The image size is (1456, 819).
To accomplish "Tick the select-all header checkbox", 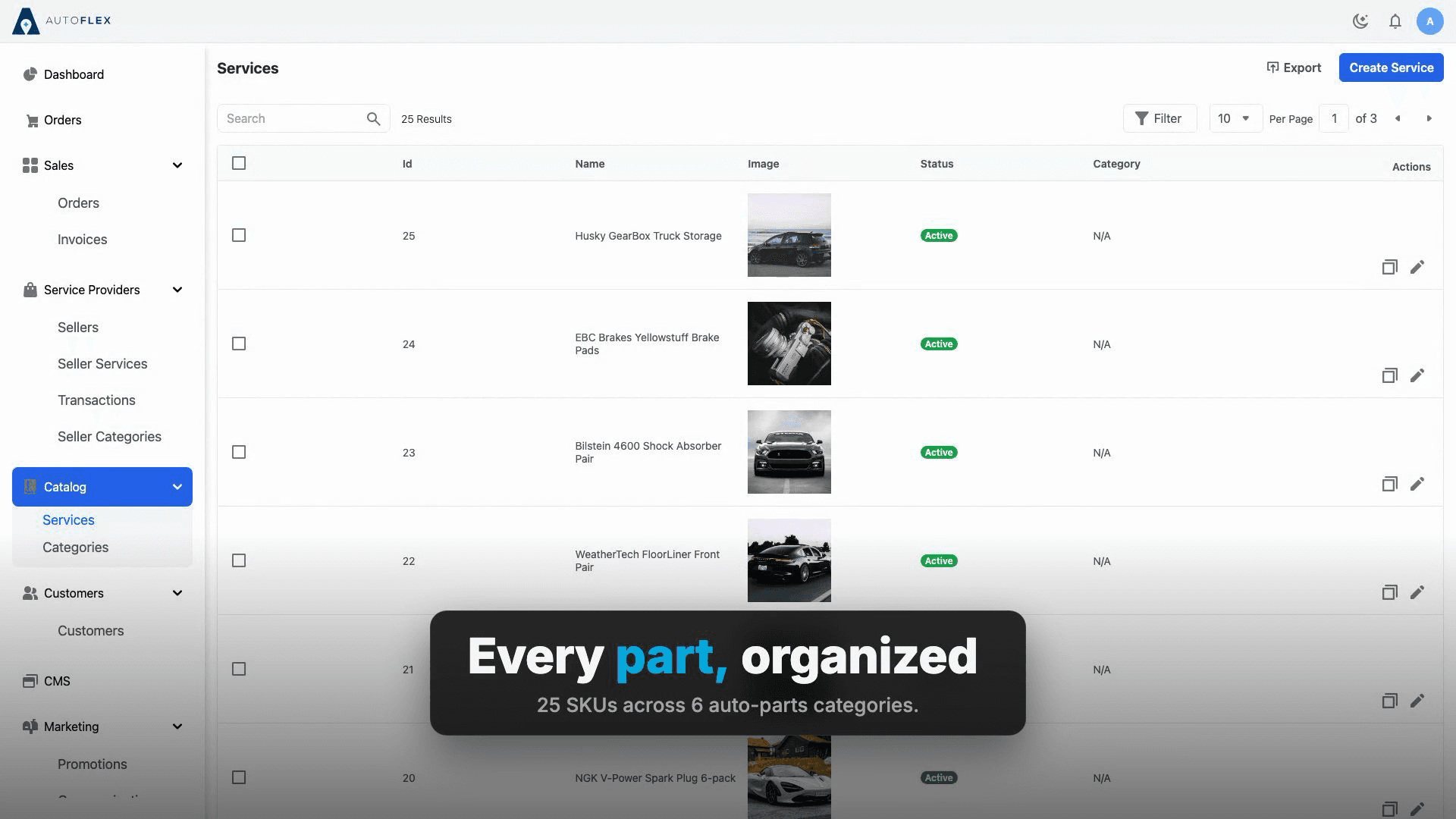I will [x=239, y=163].
